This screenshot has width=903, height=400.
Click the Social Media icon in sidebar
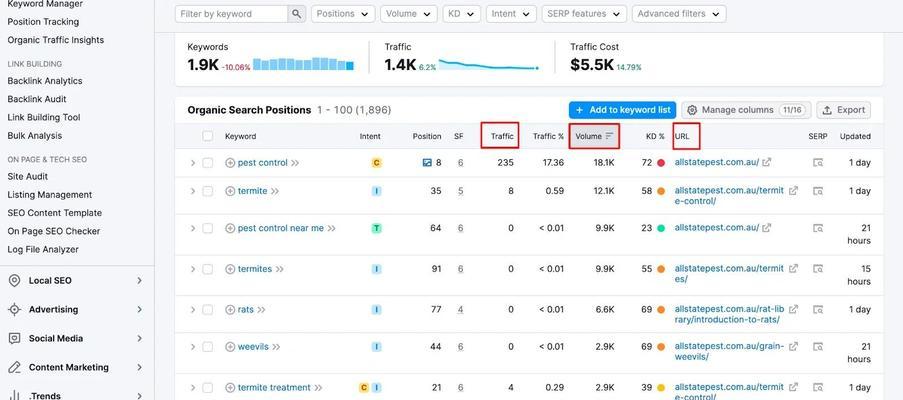14,338
